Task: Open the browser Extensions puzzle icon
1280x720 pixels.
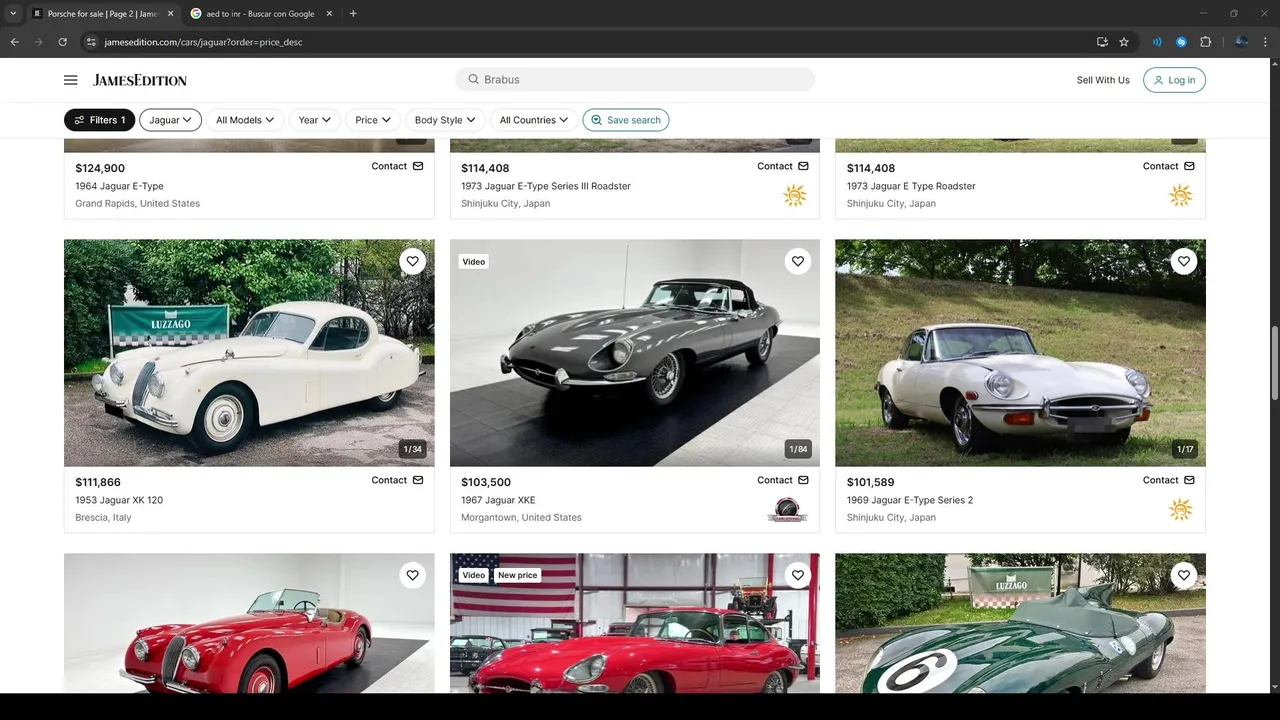Action: click(1205, 42)
